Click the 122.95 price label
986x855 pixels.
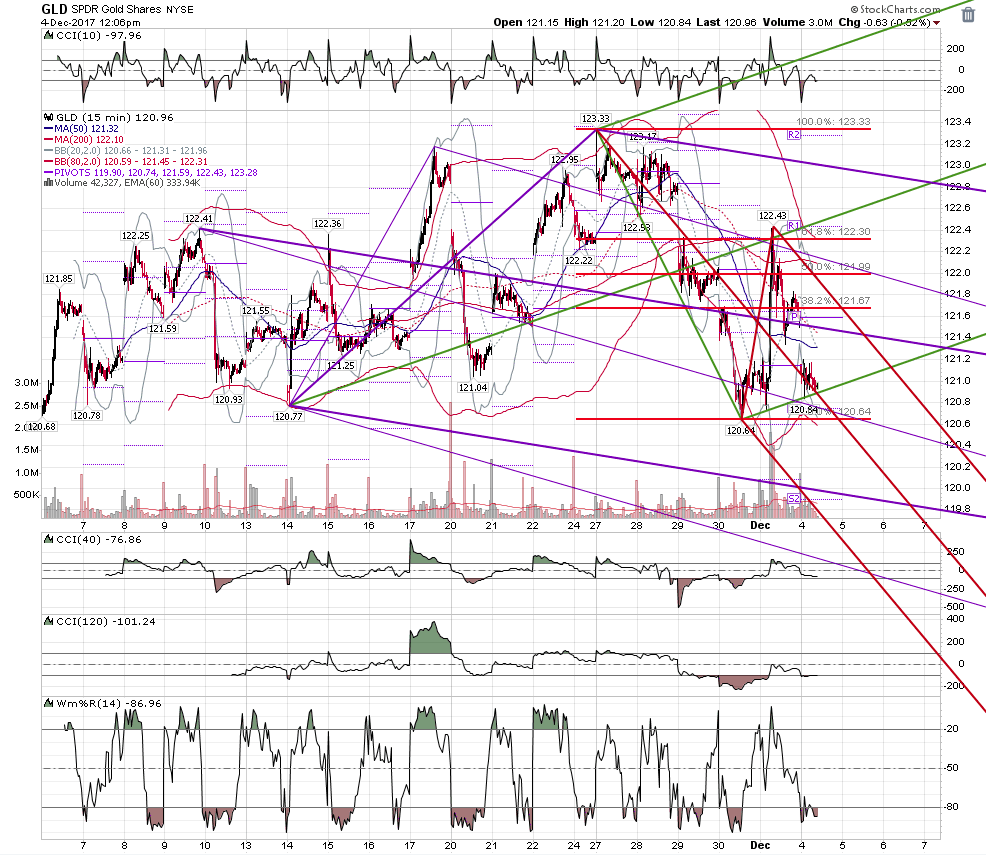pyautogui.click(x=564, y=160)
